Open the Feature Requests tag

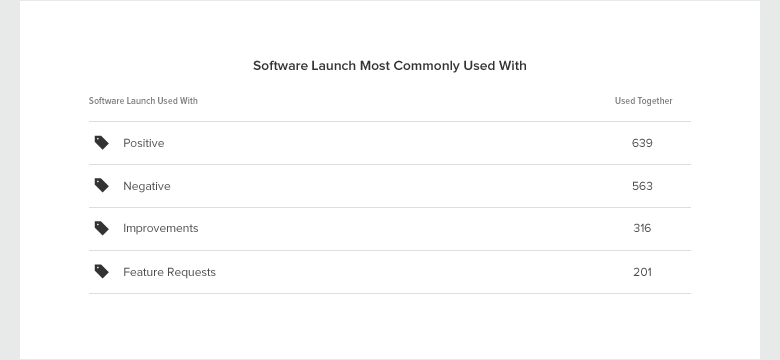(170, 272)
